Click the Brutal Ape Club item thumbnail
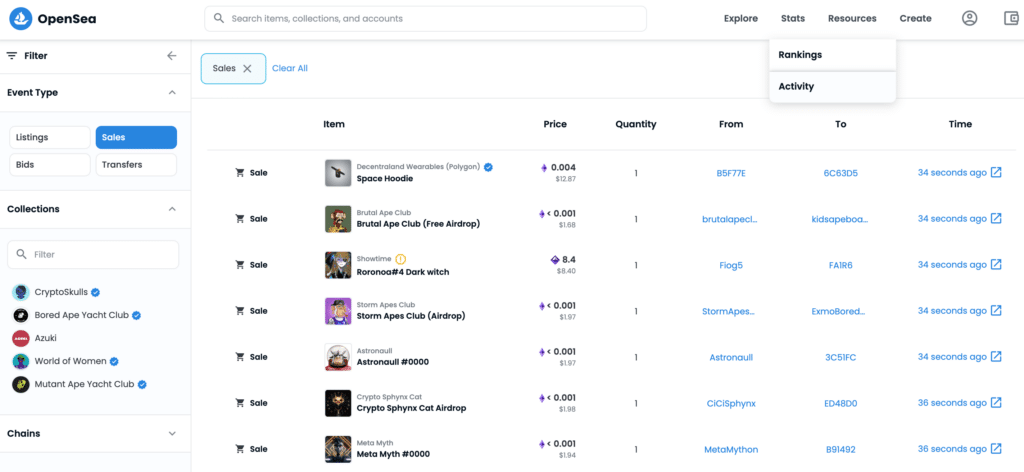This screenshot has height=472, width=1024. click(338, 219)
